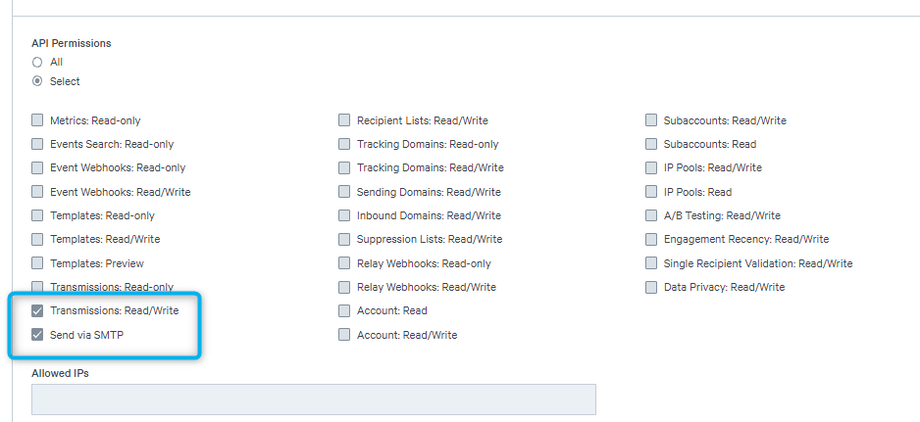Viewport: 920px width, 422px height.
Task: Enable Suppression Lists: Read/Write permission
Action: tap(344, 240)
